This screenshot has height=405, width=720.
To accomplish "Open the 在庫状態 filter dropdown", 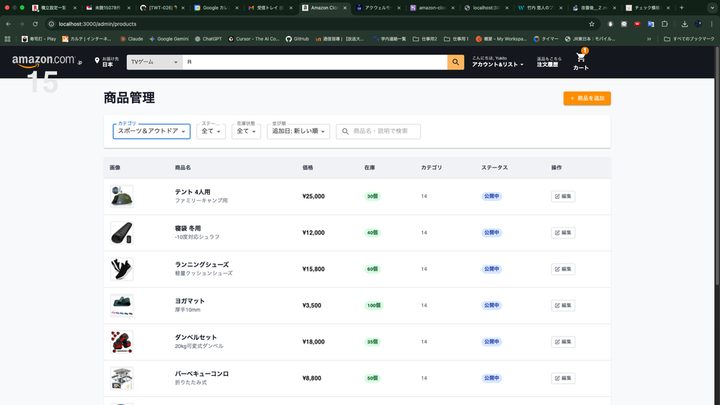I will coord(246,131).
